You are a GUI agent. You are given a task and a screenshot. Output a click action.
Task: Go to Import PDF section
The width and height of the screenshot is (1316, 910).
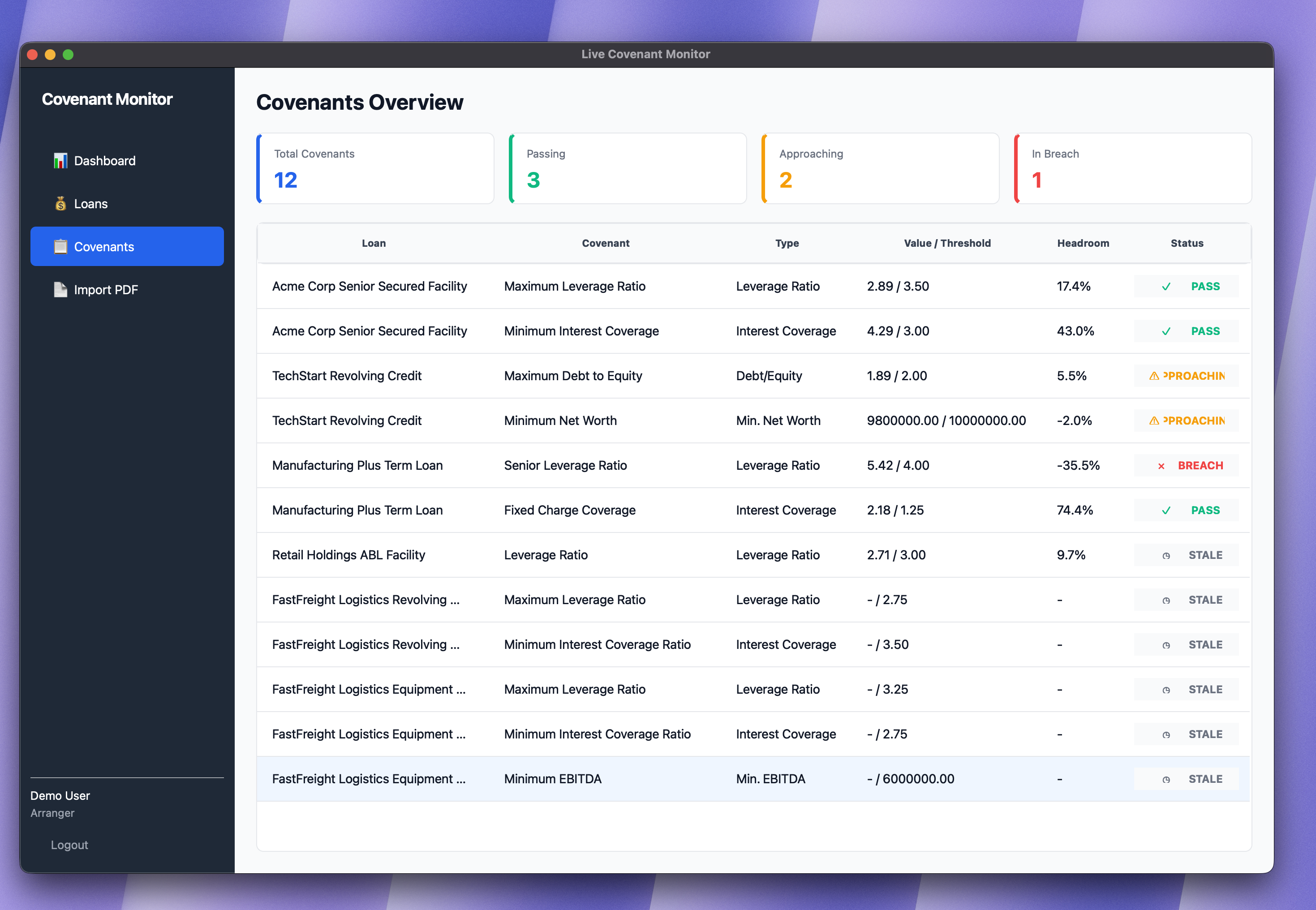coord(106,290)
